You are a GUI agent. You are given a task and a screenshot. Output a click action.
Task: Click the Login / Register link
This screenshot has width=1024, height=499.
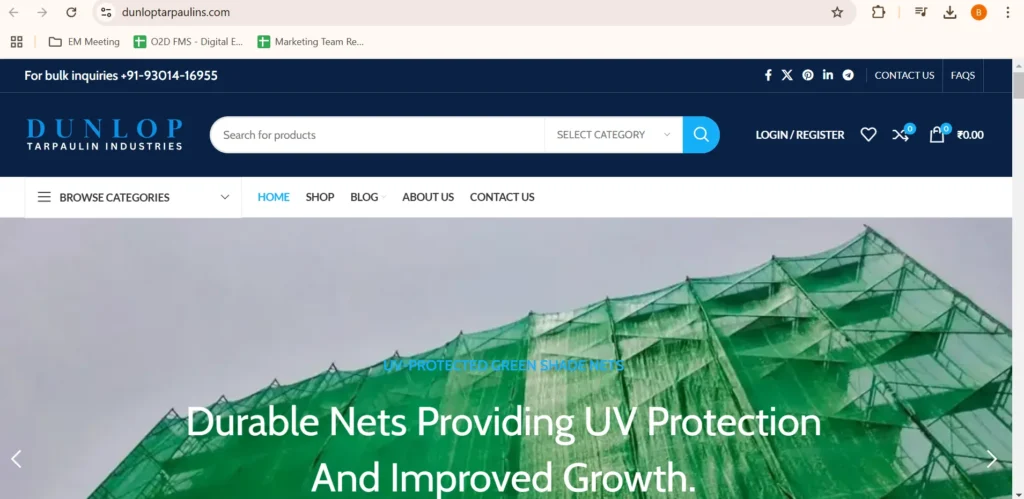(800, 135)
